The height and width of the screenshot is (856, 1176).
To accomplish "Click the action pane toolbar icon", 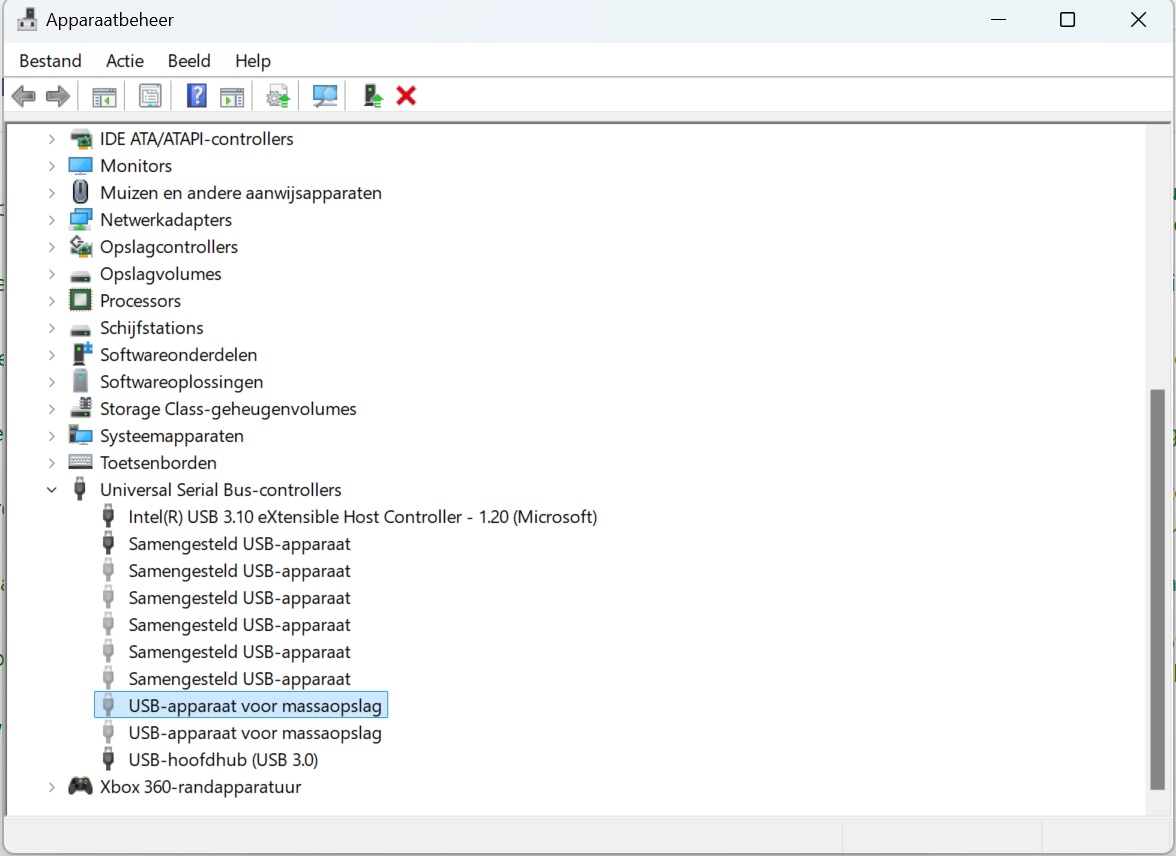I will (232, 97).
